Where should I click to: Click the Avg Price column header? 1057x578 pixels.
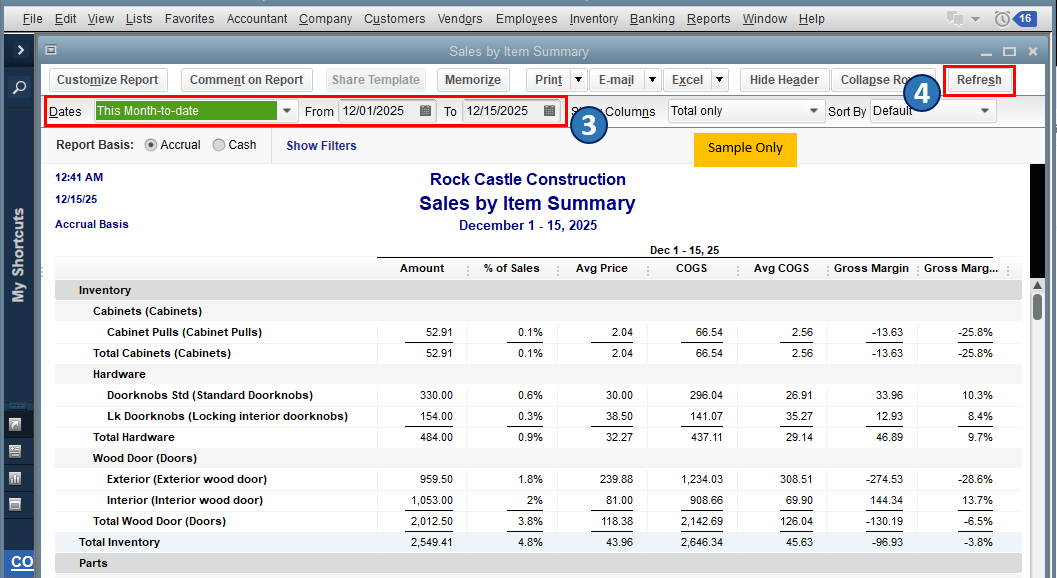tap(601, 268)
